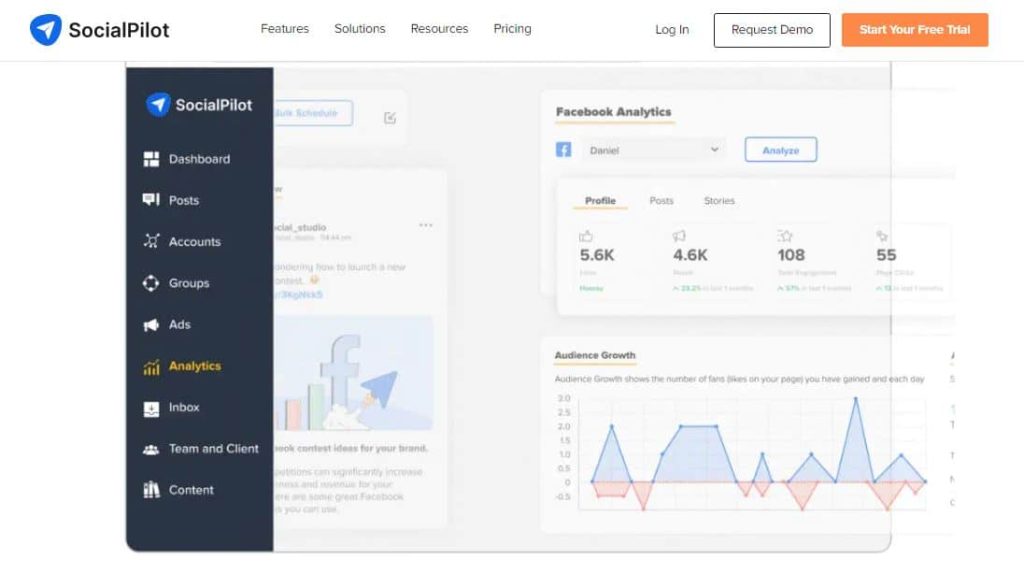Click the edit pencil icon near Bulk Schedule

pyautogui.click(x=390, y=118)
